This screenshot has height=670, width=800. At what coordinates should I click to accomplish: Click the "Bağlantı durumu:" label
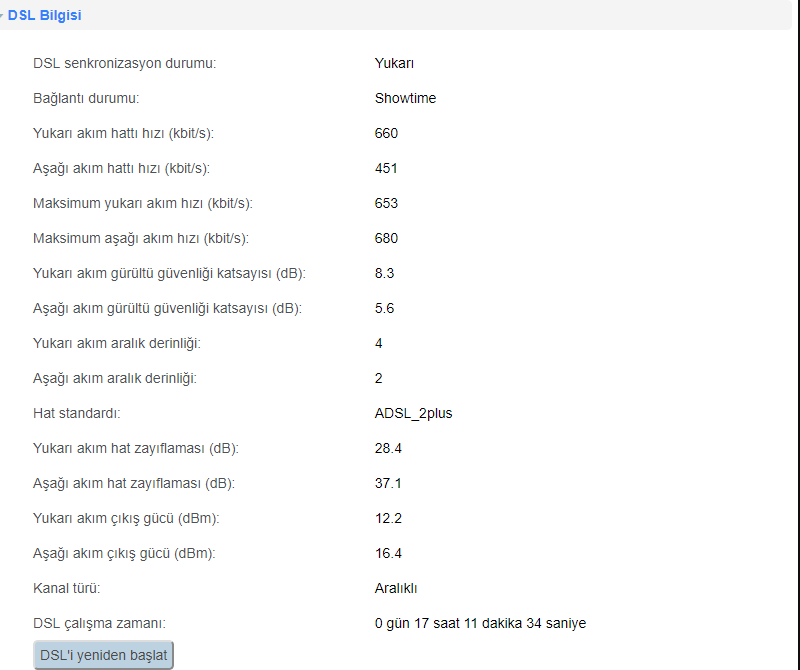(x=86, y=98)
